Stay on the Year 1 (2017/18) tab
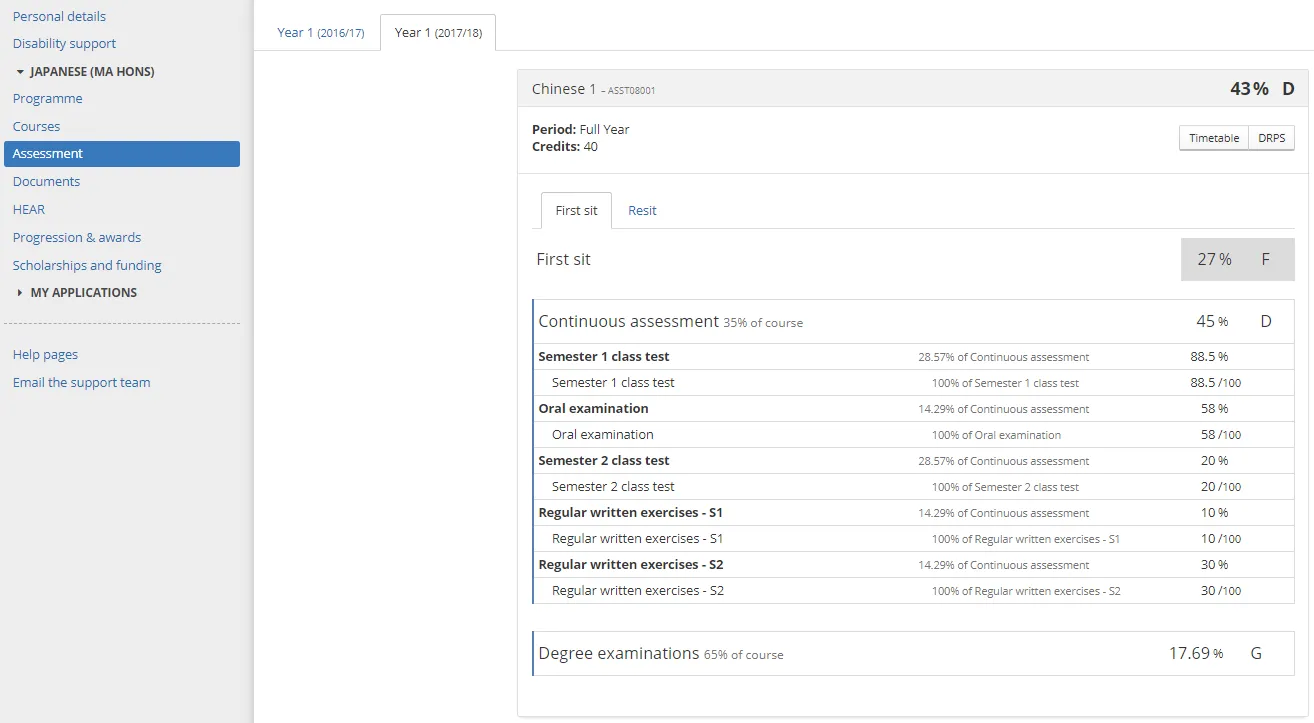Screen dimensions: 1314x723 tap(438, 32)
